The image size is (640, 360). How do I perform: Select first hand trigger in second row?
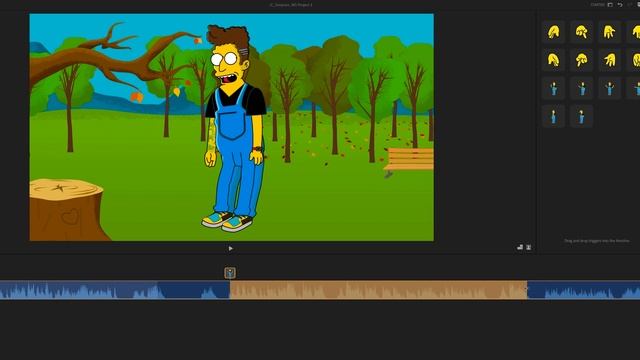click(x=553, y=60)
